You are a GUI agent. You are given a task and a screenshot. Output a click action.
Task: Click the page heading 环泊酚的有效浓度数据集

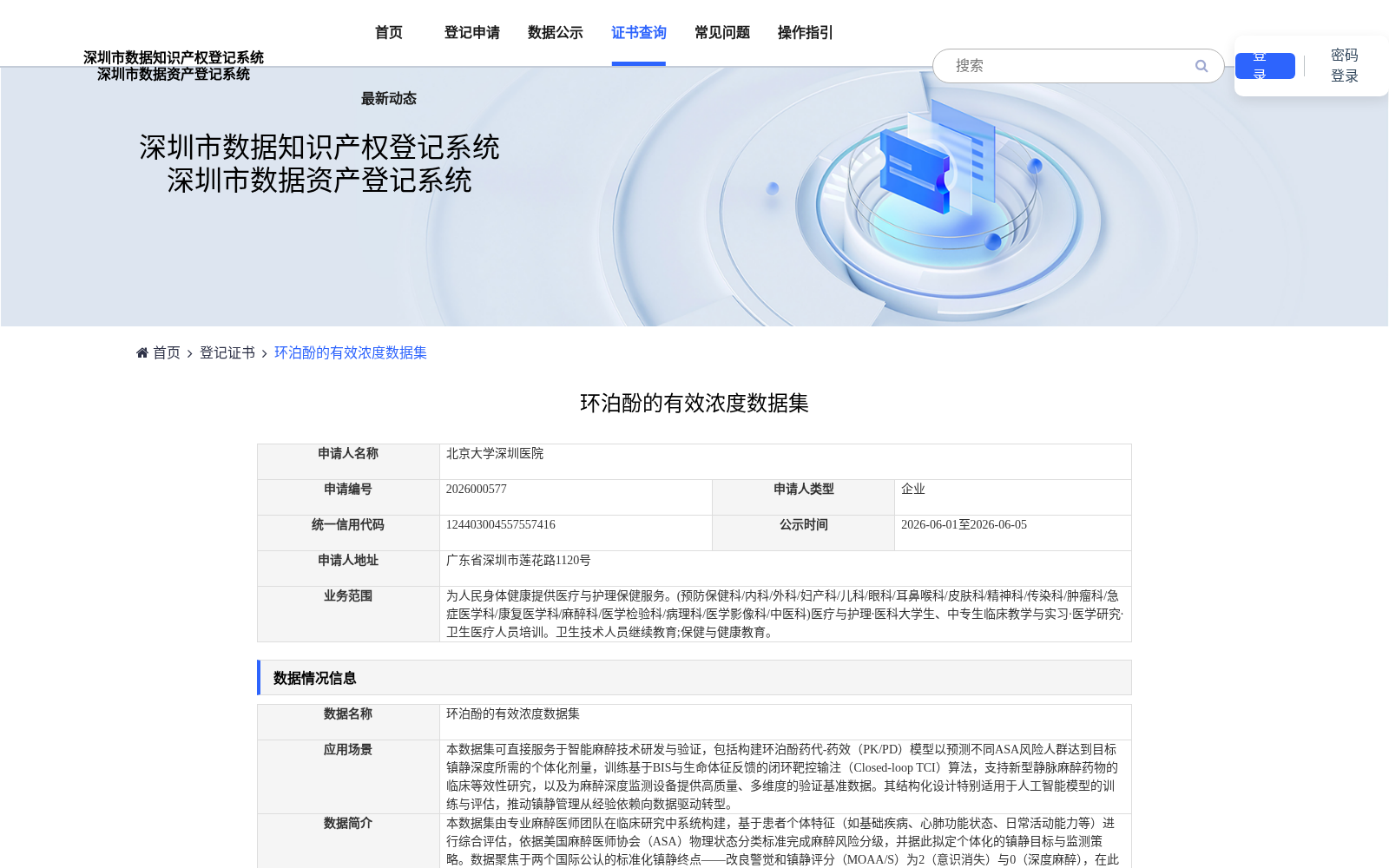pos(694,404)
